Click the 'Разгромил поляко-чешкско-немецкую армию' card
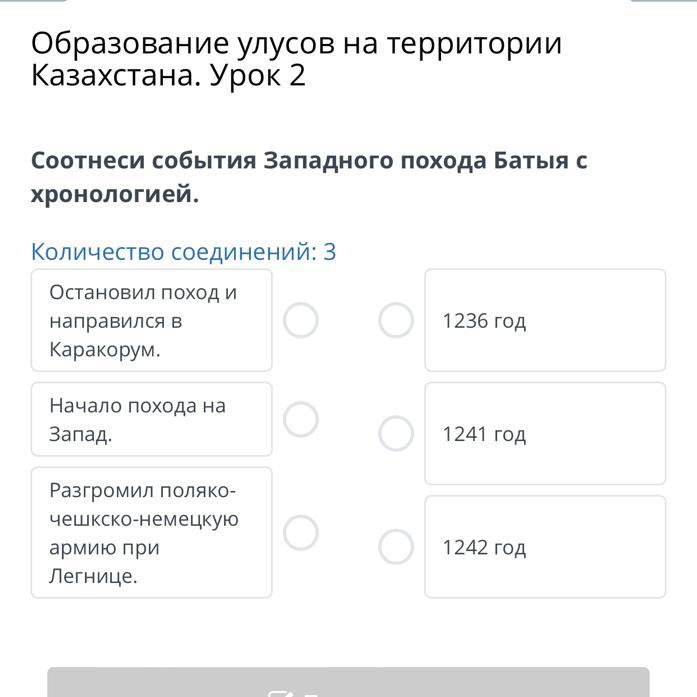The image size is (697, 697). [151, 532]
